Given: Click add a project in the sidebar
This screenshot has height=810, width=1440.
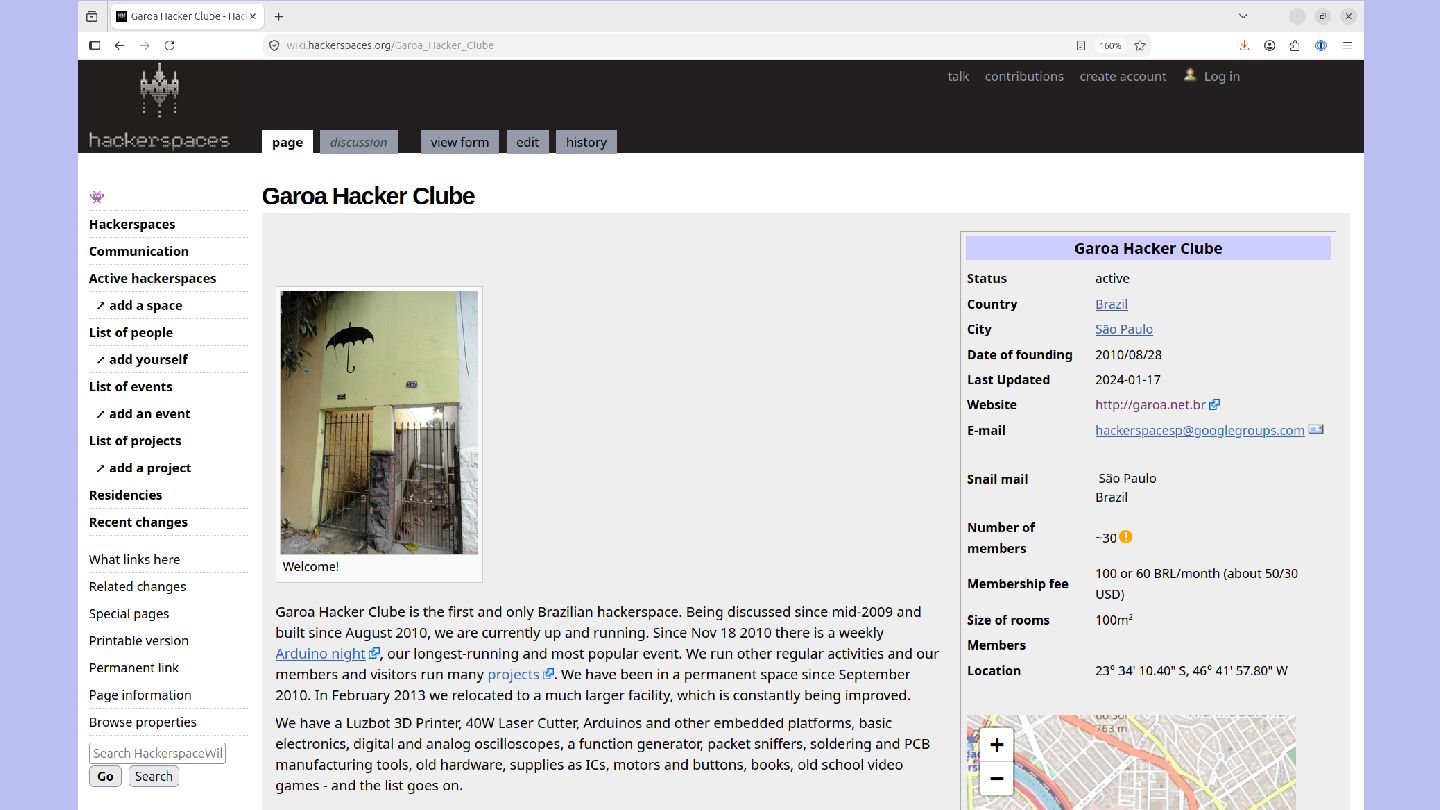Looking at the screenshot, I should click(x=150, y=467).
